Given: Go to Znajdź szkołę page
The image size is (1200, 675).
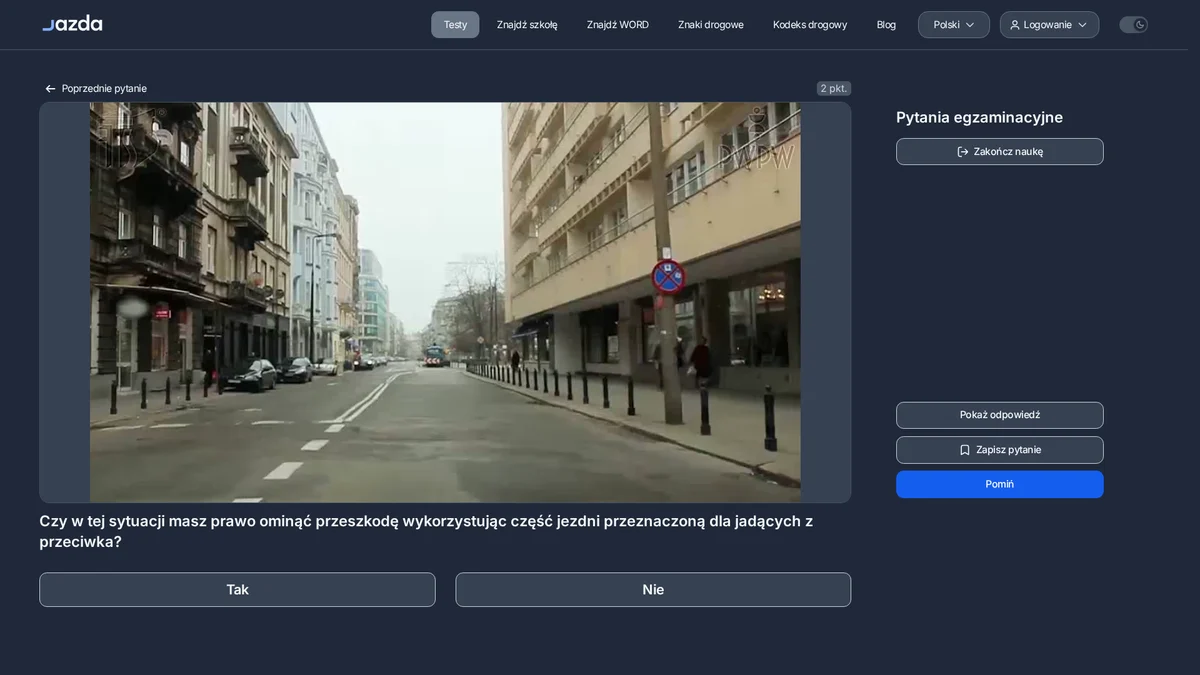Looking at the screenshot, I should click(527, 25).
